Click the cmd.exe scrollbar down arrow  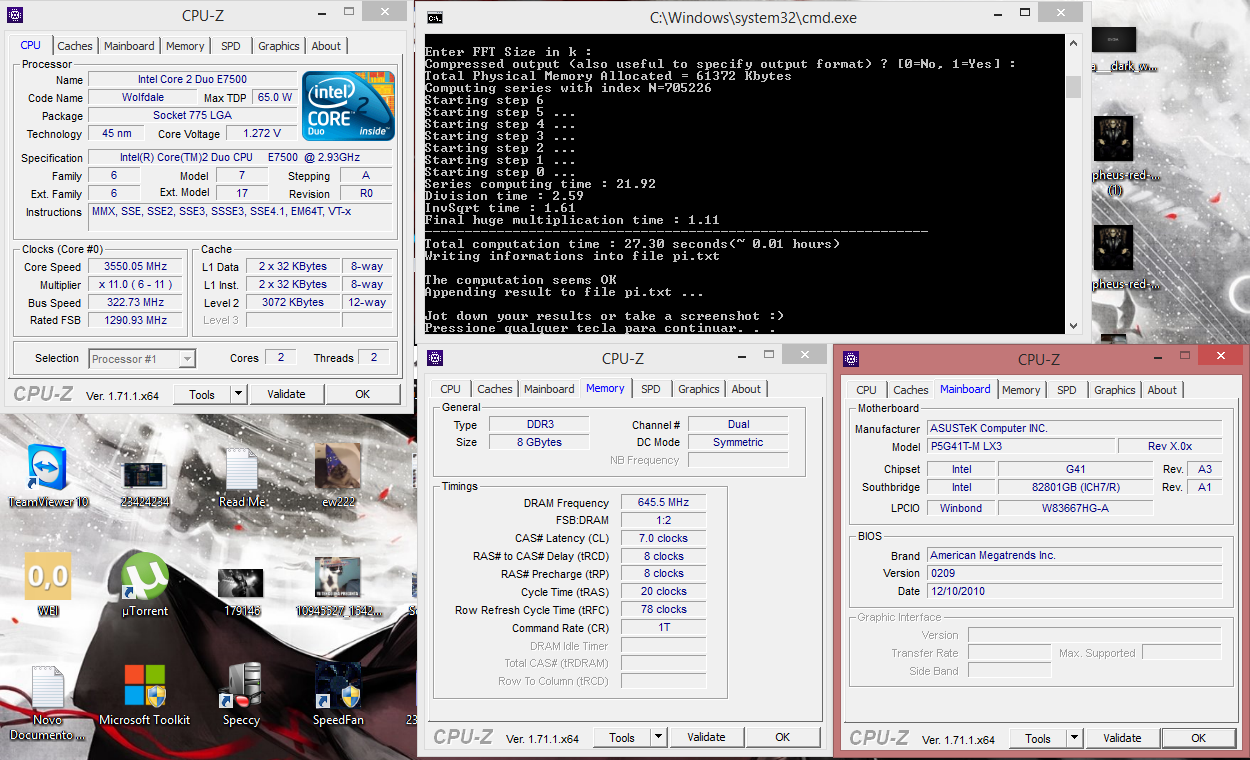coord(1073,326)
